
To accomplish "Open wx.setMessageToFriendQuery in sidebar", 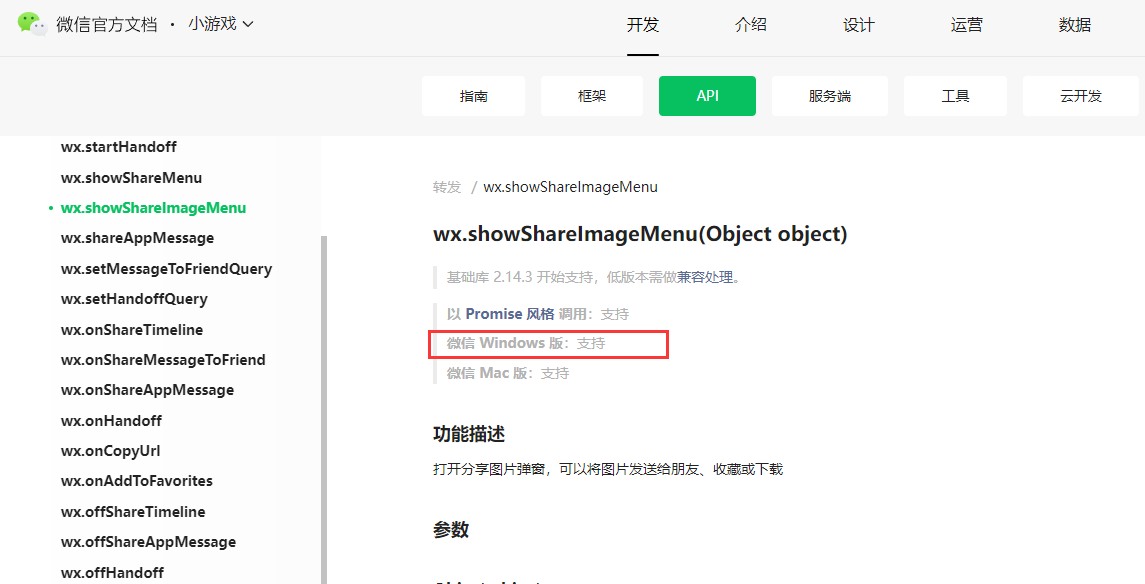I will pyautogui.click(x=166, y=269).
